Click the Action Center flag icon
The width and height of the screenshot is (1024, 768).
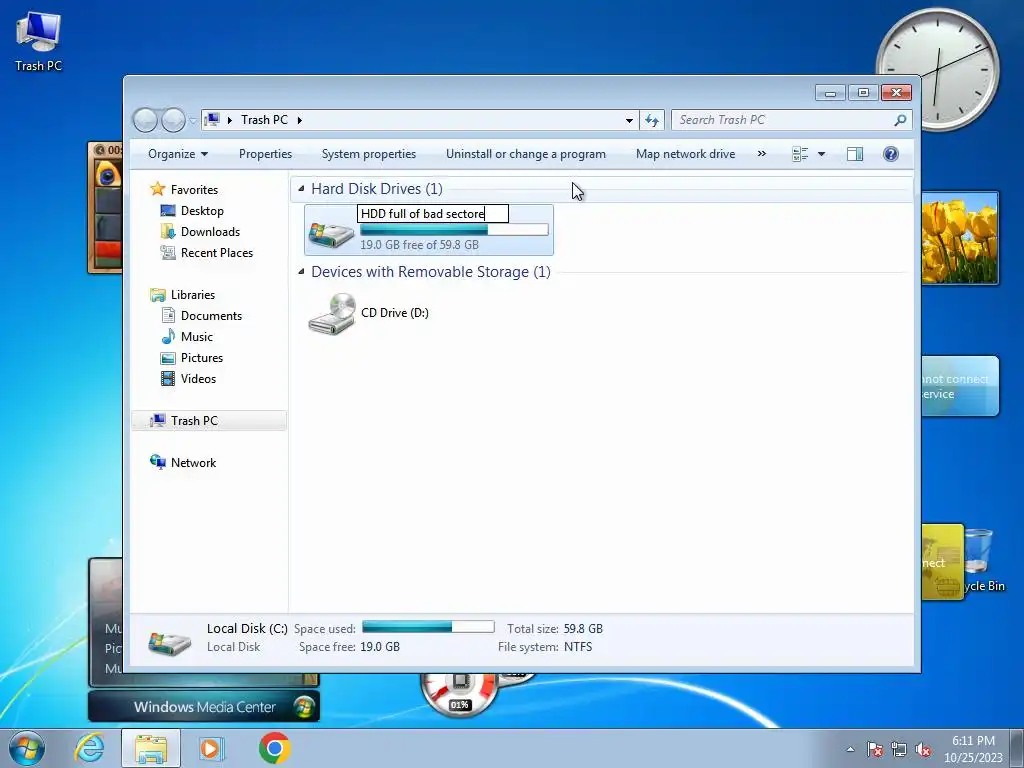875,749
